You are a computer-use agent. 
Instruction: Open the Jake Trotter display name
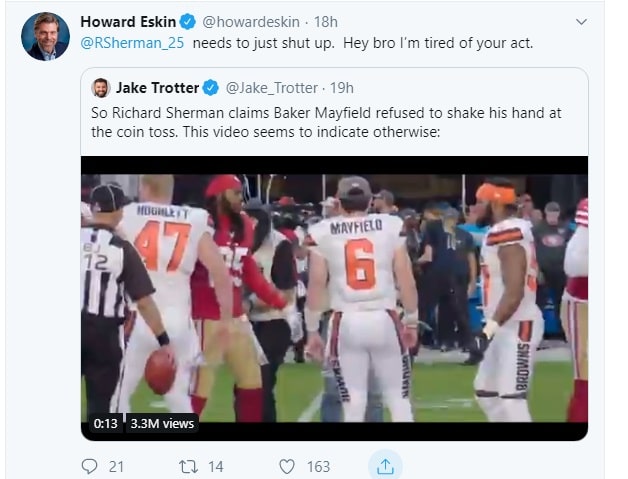(157, 88)
